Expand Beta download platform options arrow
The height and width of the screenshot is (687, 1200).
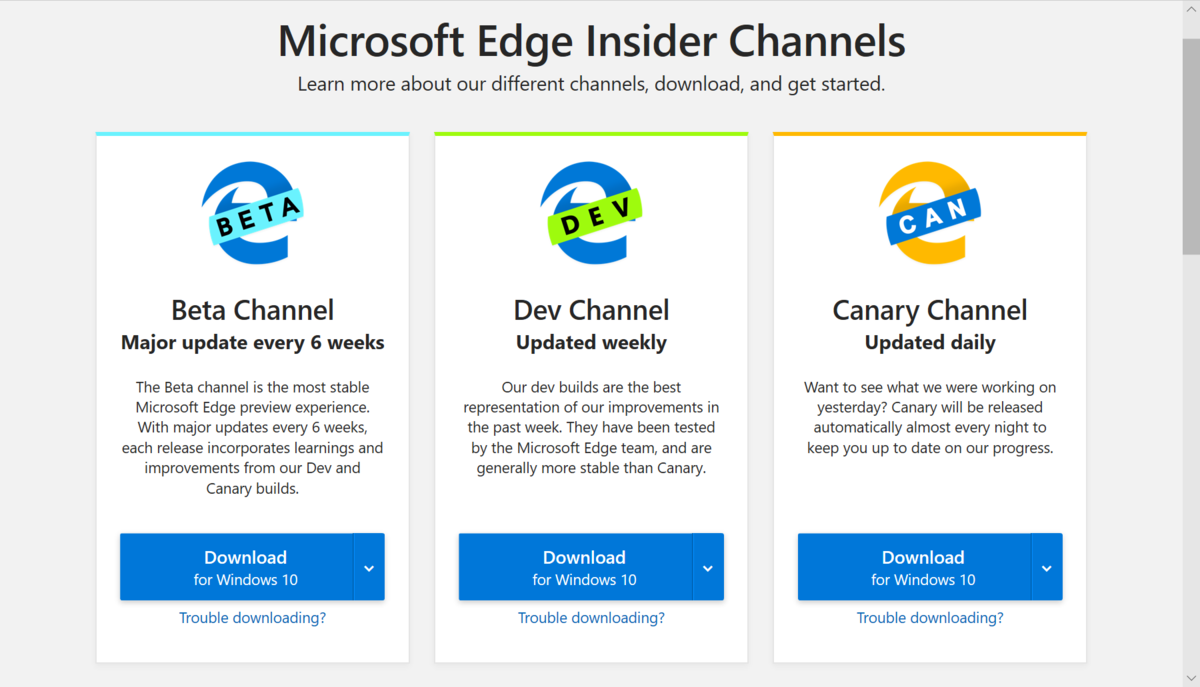[369, 567]
